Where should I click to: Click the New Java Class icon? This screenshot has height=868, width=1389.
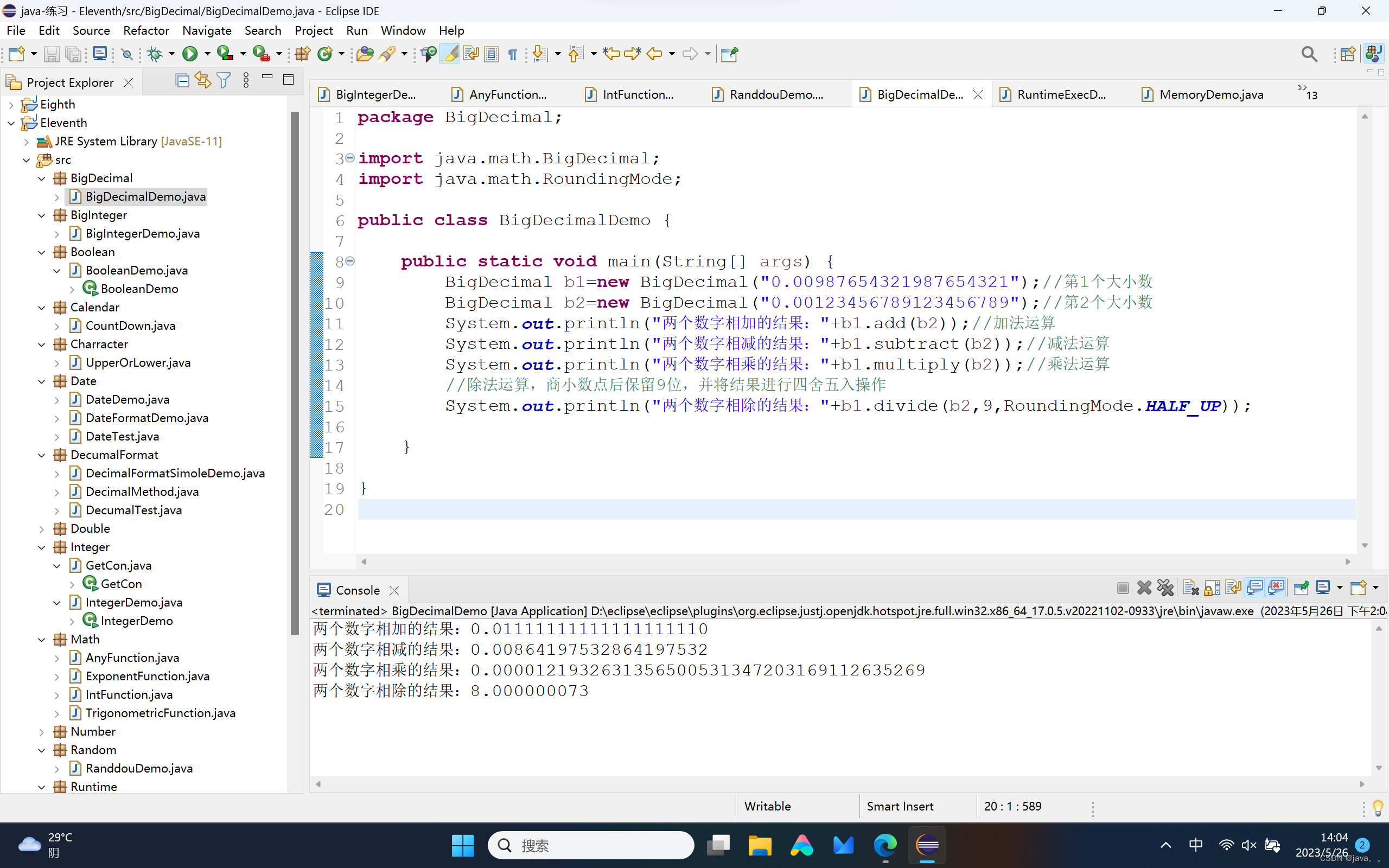pyautogui.click(x=325, y=54)
